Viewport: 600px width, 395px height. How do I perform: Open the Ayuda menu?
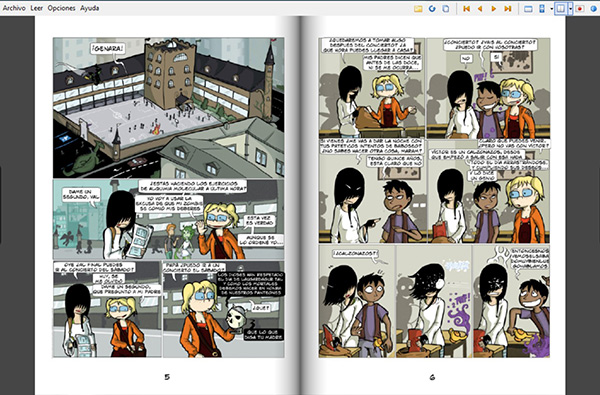pyautogui.click(x=90, y=8)
